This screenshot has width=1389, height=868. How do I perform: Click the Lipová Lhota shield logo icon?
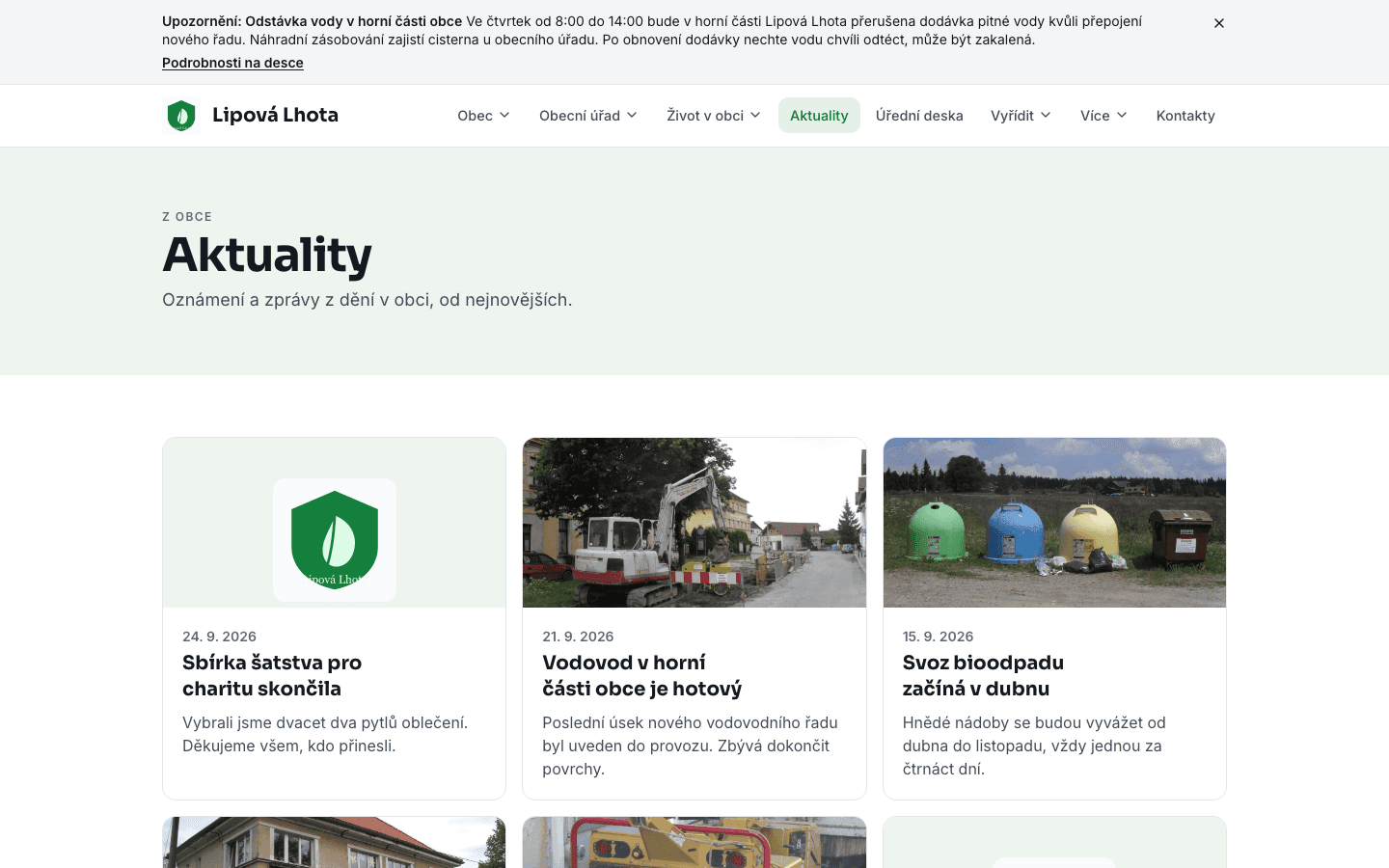(181, 116)
